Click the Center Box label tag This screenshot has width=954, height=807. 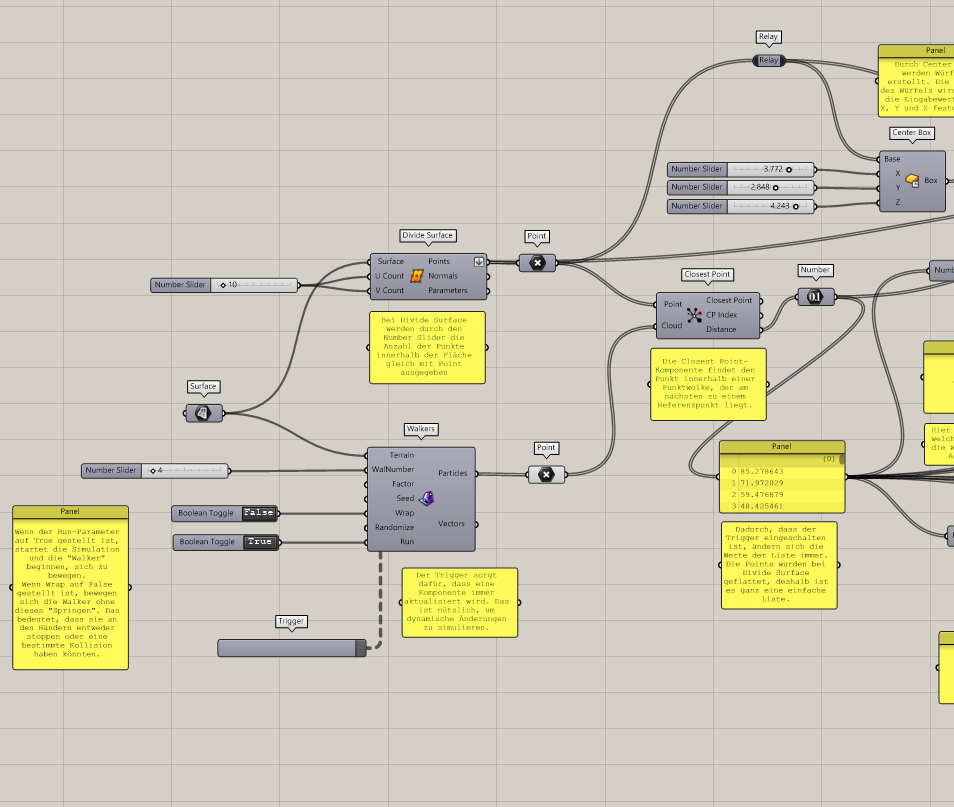(x=909, y=132)
